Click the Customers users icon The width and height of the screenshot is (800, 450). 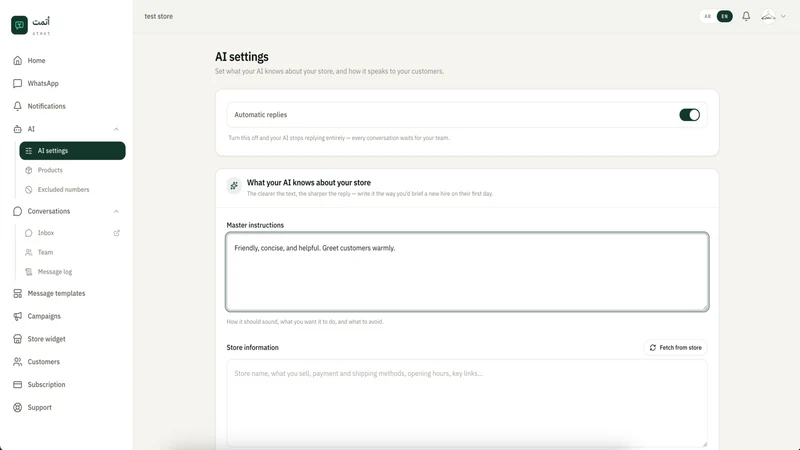(x=17, y=362)
